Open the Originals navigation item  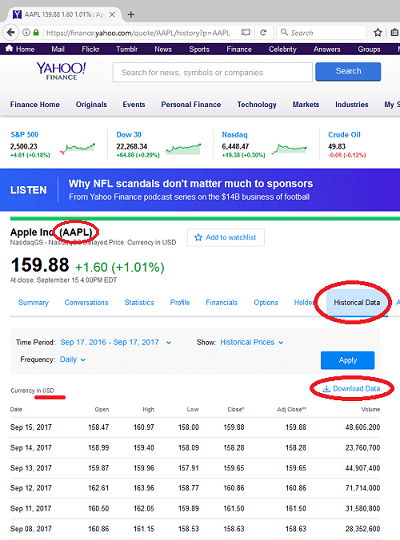coord(91,104)
